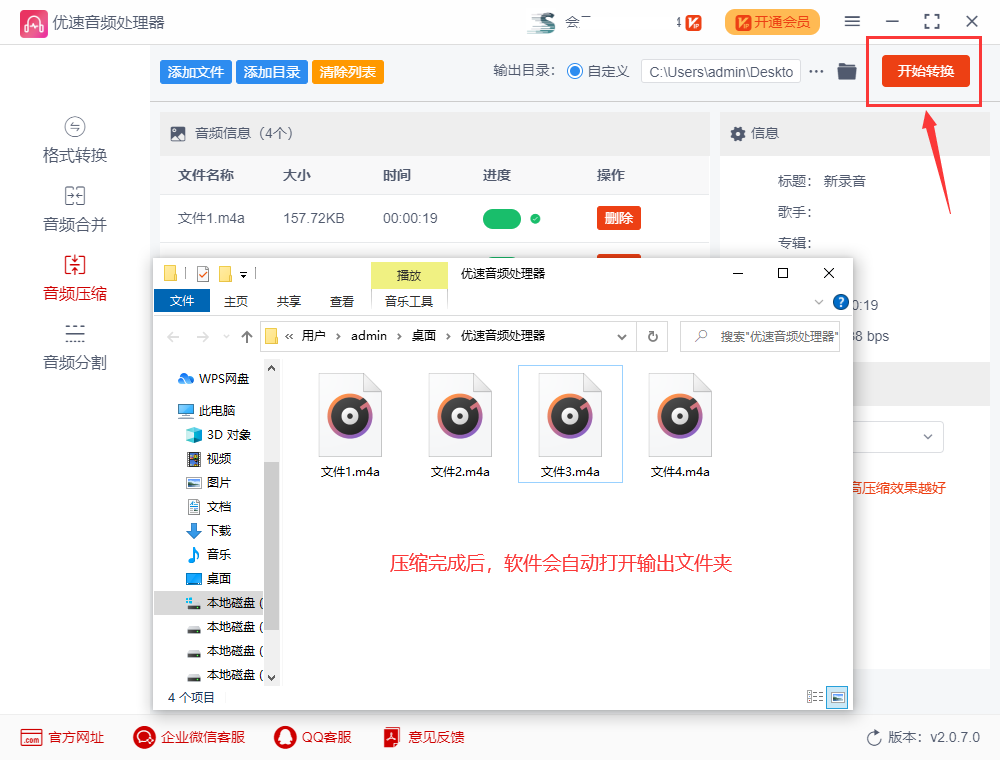Switch explorer to large thumbnails view

(836, 697)
